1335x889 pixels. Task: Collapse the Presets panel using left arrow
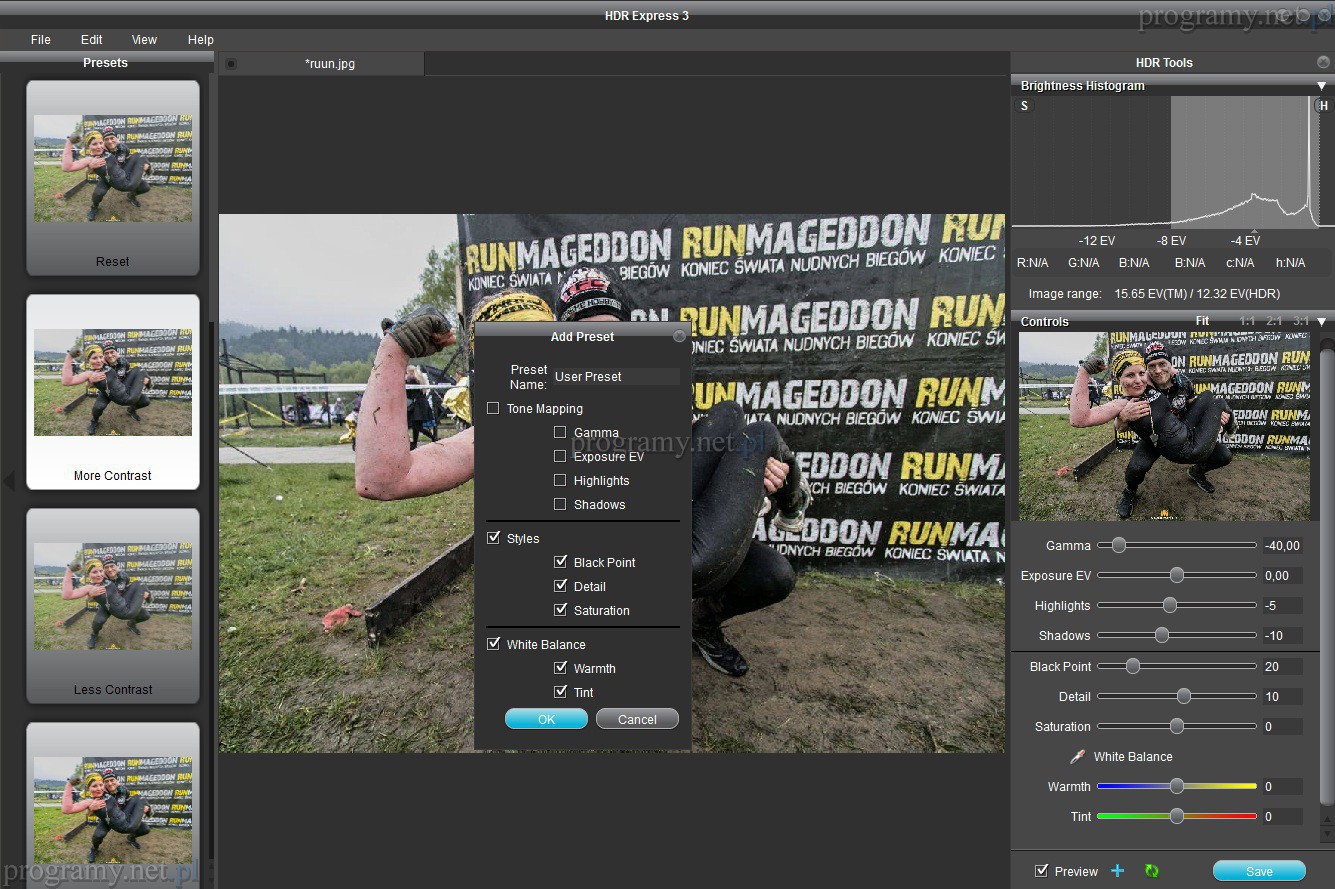coord(9,482)
